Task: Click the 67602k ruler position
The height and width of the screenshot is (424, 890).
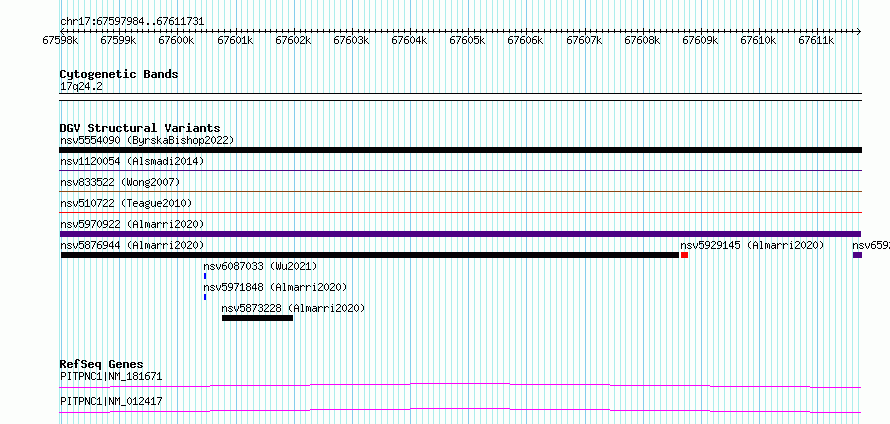Action: click(x=293, y=40)
